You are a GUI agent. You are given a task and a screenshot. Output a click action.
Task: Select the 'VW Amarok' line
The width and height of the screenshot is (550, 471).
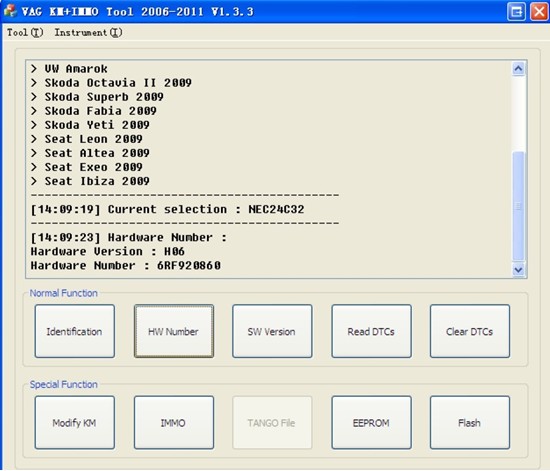(69, 69)
